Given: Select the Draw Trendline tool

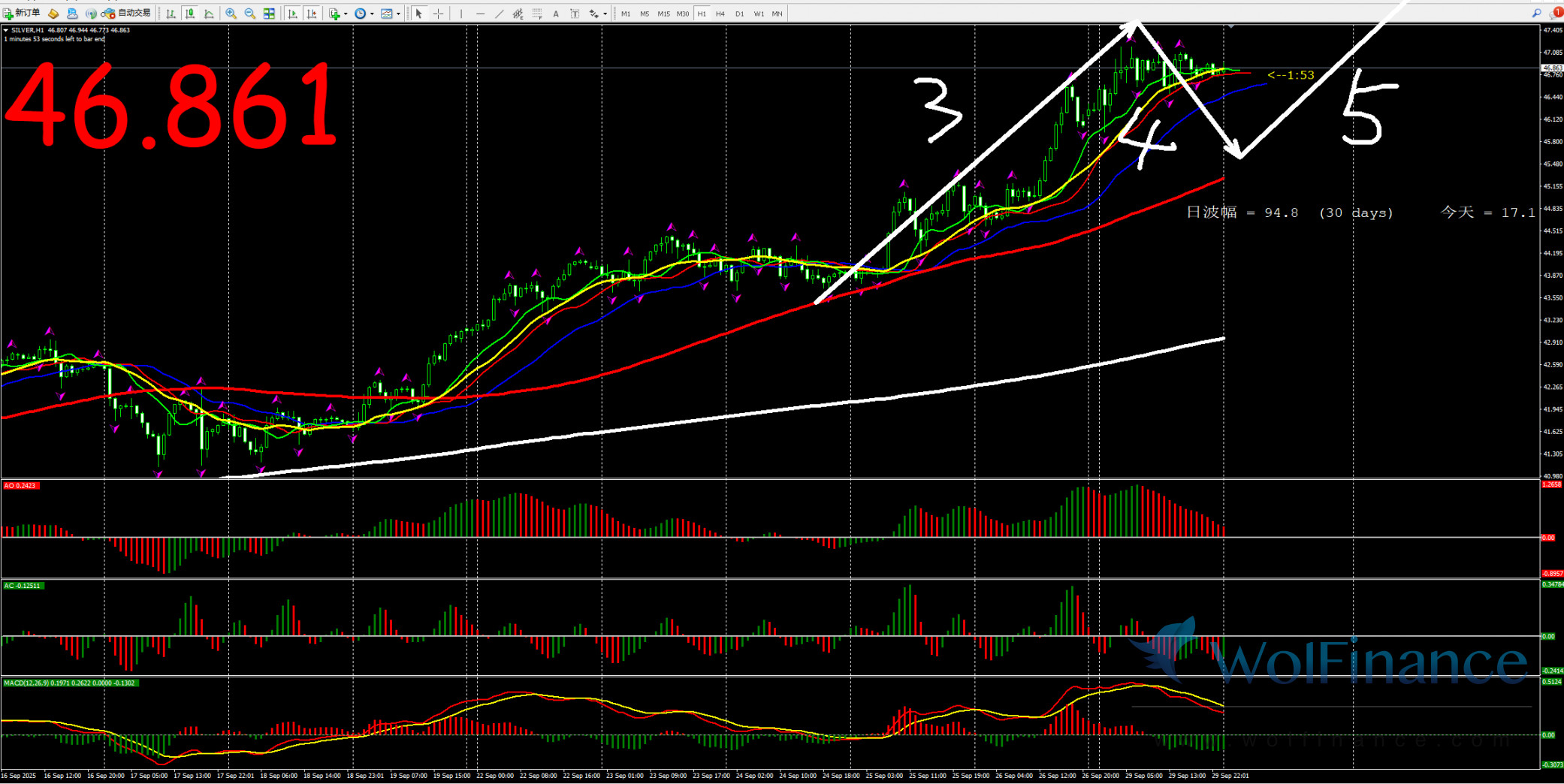Looking at the screenshot, I should tap(499, 14).
